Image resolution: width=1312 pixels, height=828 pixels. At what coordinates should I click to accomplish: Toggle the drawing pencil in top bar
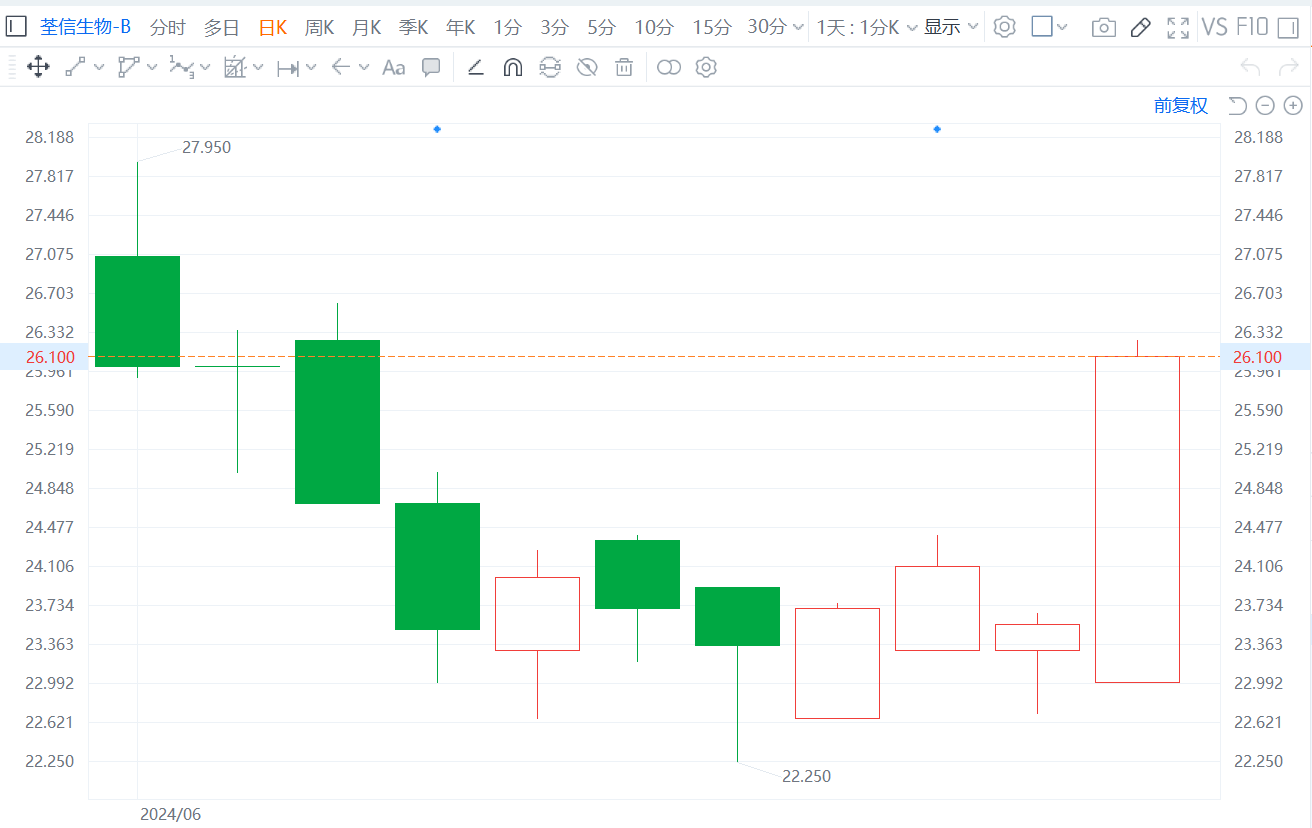(1140, 28)
